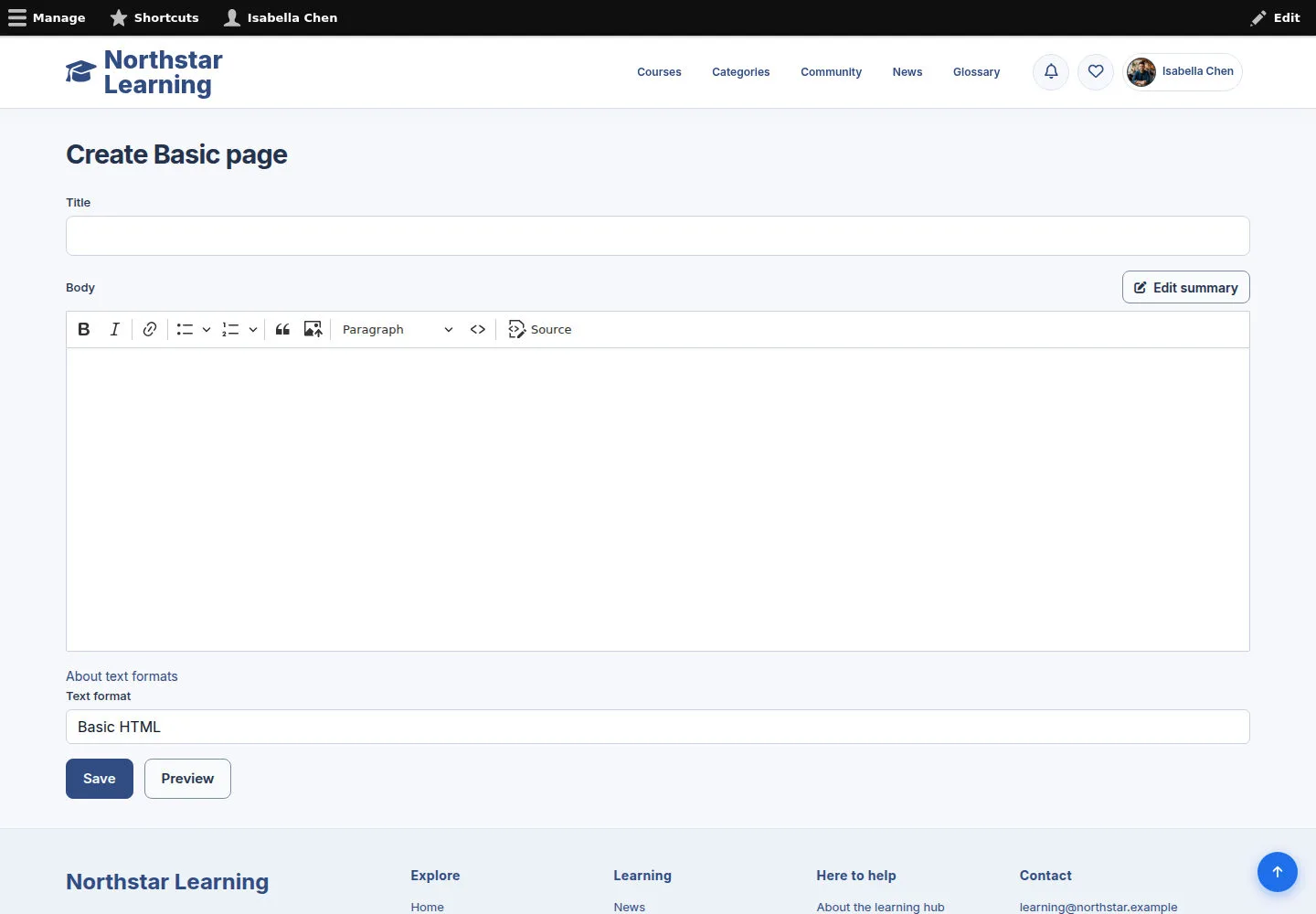Image resolution: width=1316 pixels, height=914 pixels.
Task: Click inside the Body editor area
Action: point(658,500)
